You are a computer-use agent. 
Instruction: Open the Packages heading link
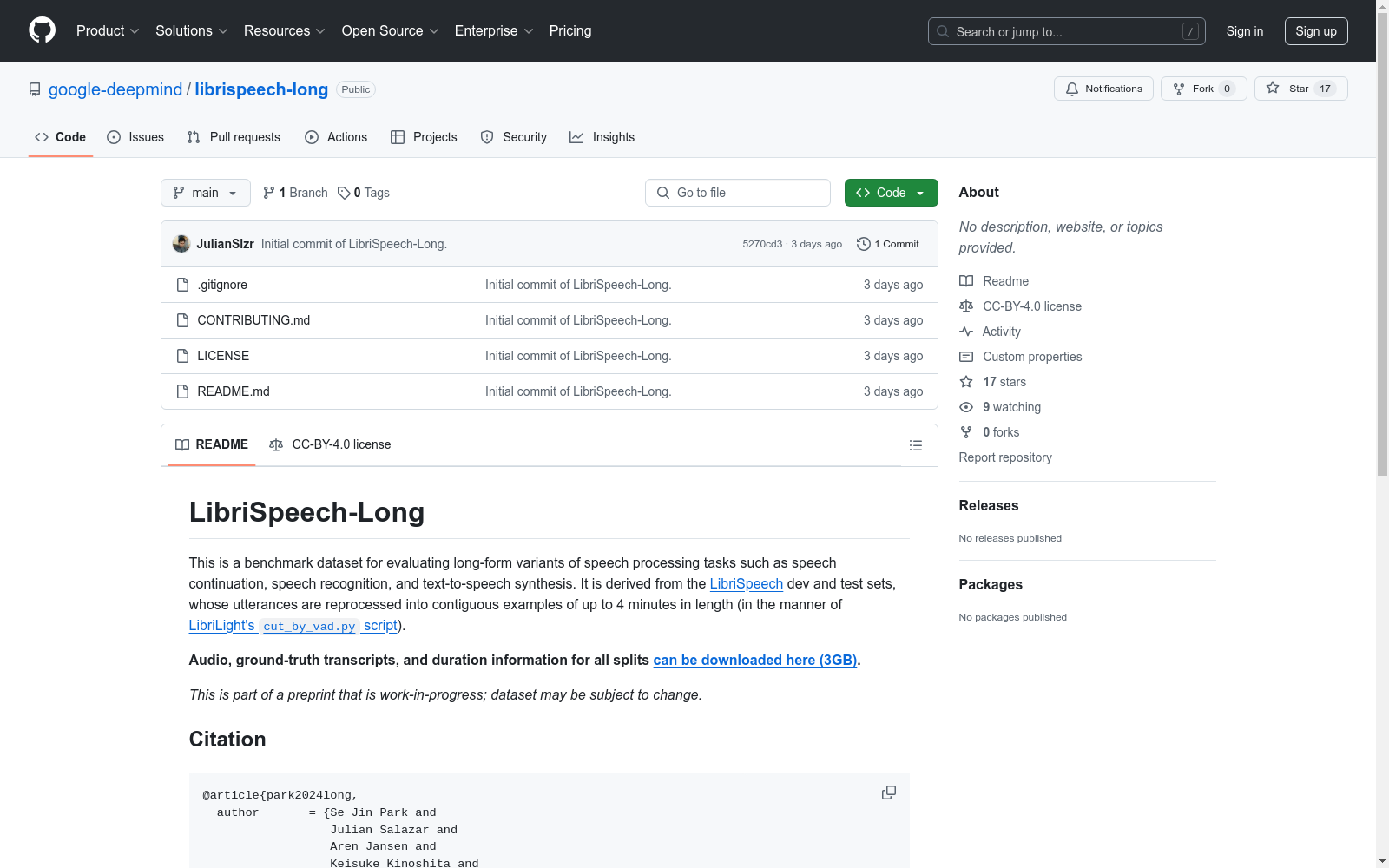coord(991,584)
